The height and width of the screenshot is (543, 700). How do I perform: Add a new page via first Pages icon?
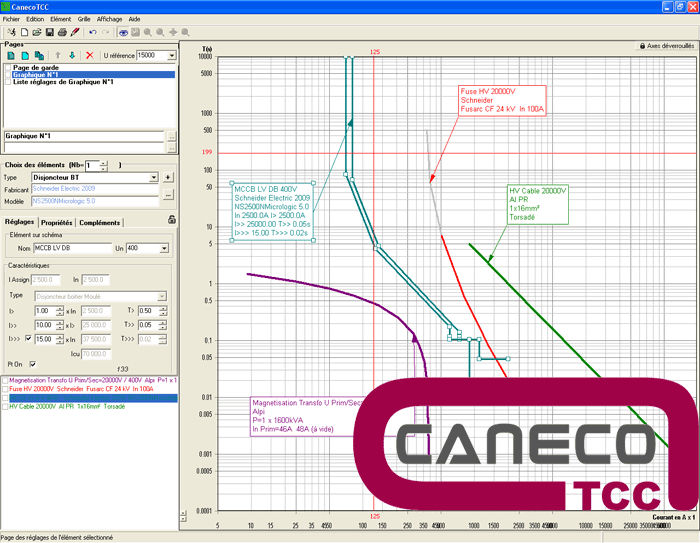11,55
